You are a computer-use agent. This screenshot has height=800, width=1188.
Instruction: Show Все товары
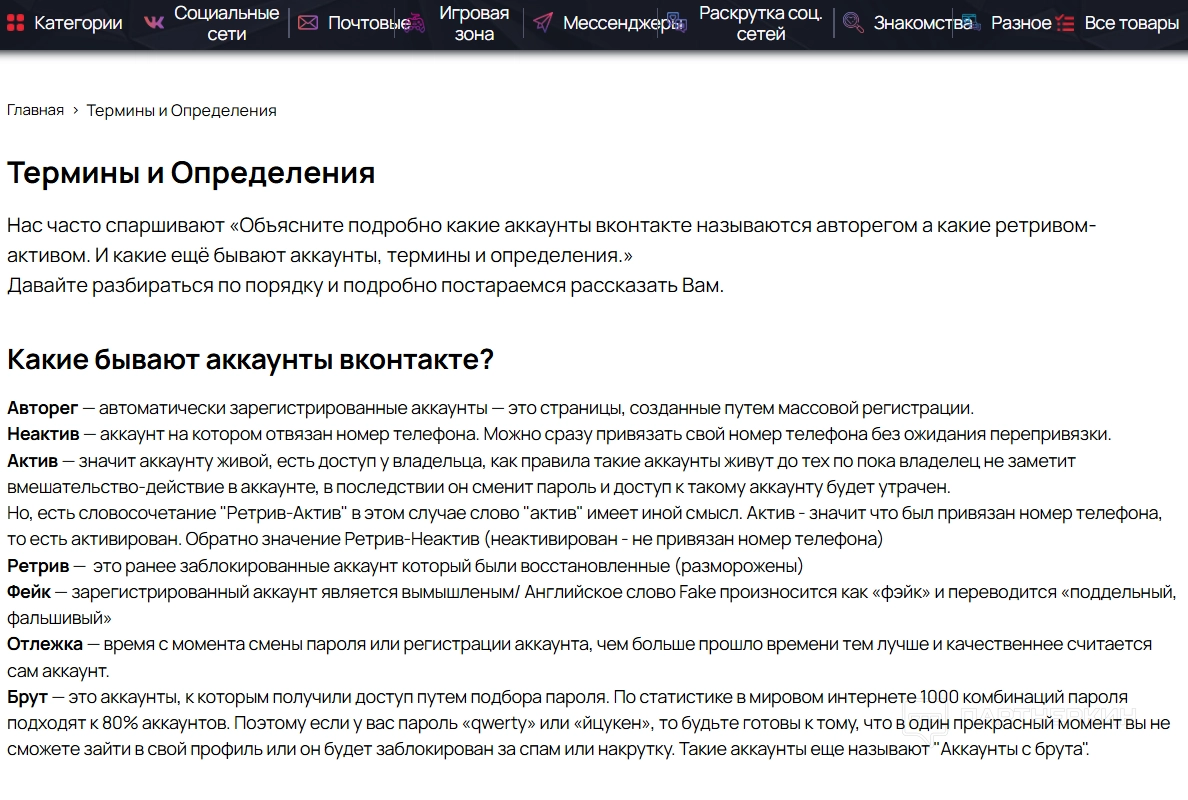[1132, 23]
